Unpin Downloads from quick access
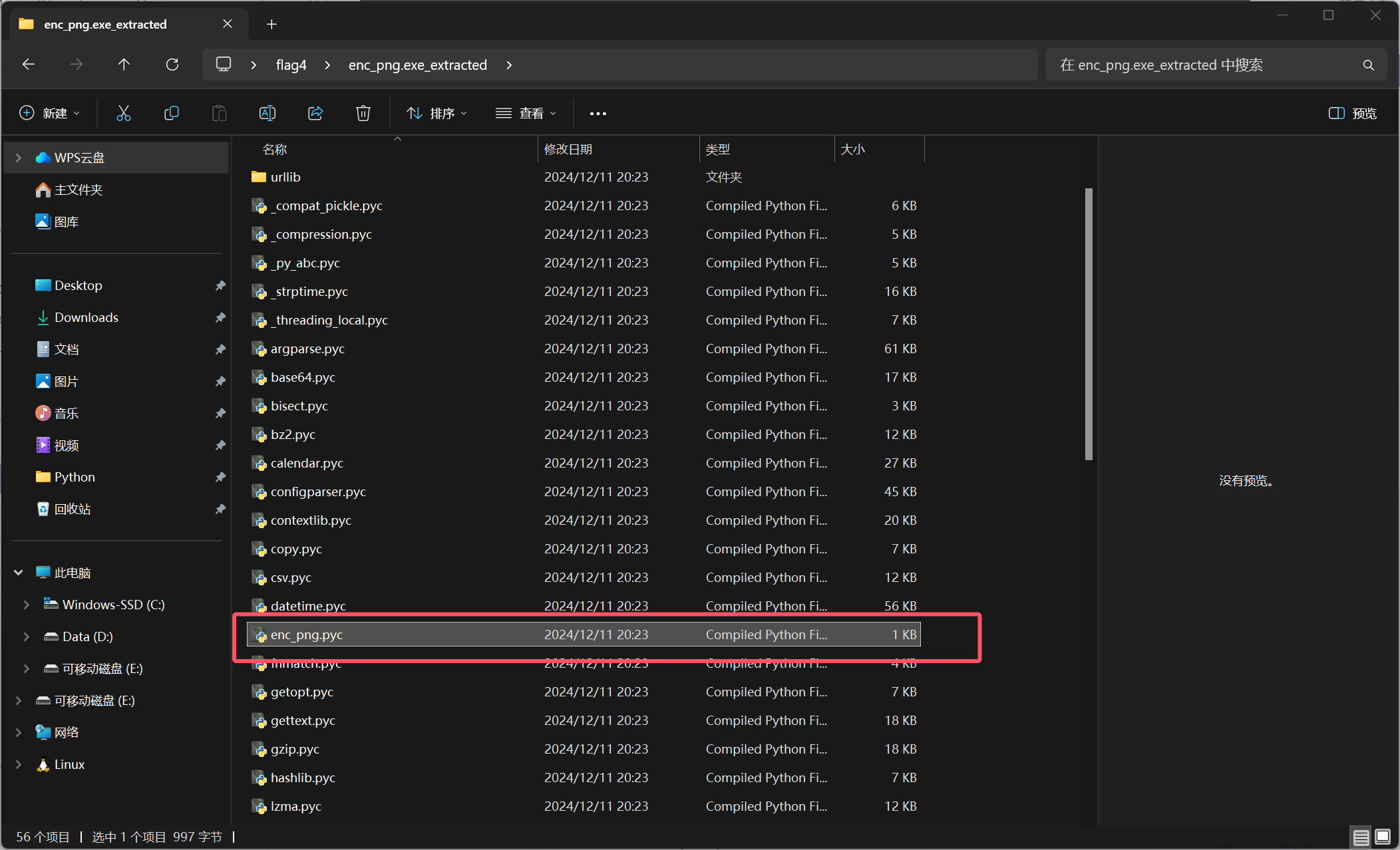Screen dimensions: 1400x850 (x=220, y=317)
